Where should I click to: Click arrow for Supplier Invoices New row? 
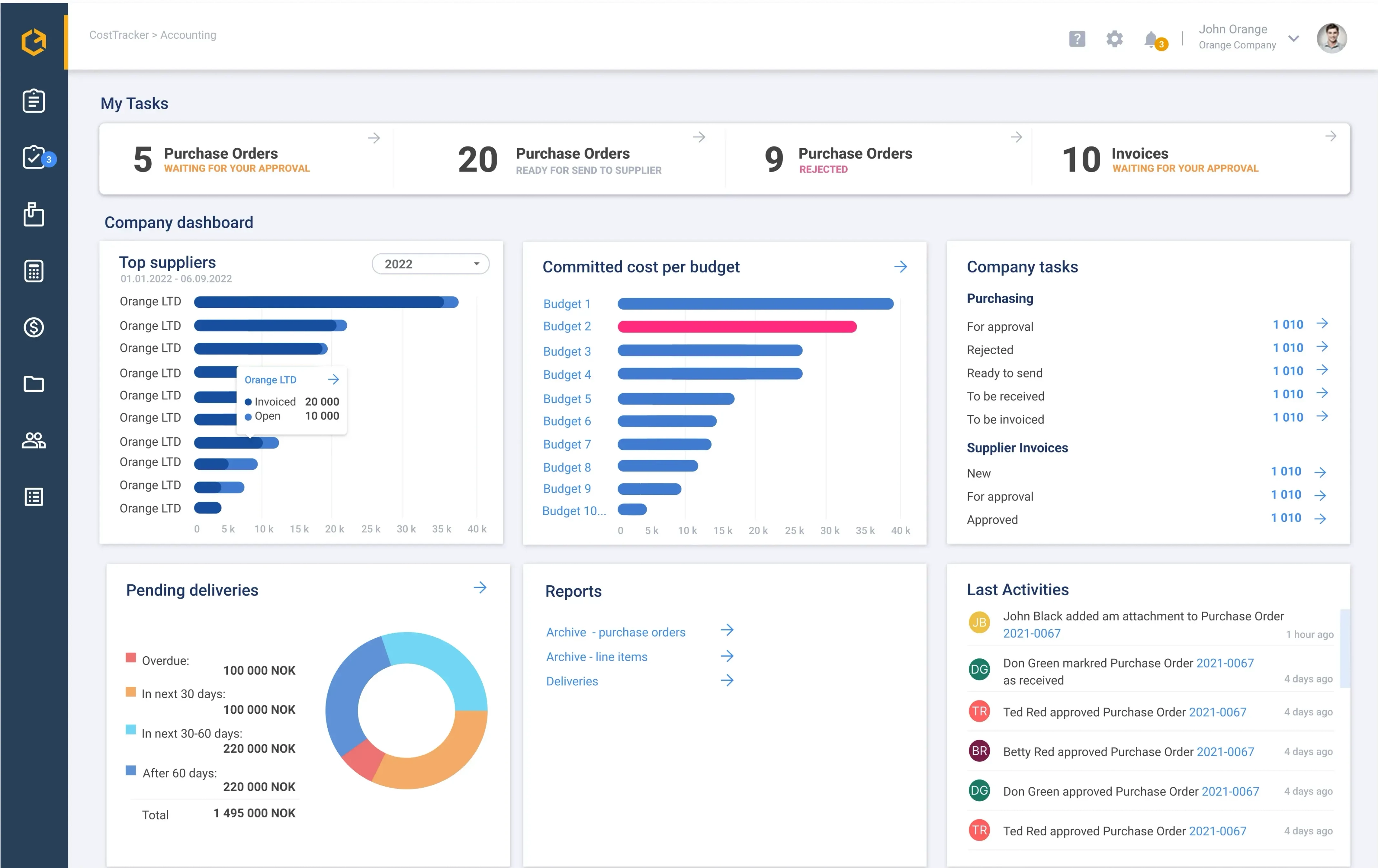click(1320, 472)
